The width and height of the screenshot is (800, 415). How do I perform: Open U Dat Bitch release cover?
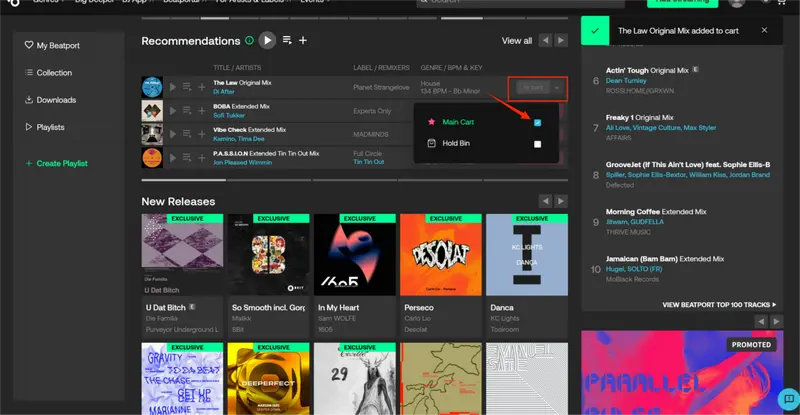coord(182,255)
